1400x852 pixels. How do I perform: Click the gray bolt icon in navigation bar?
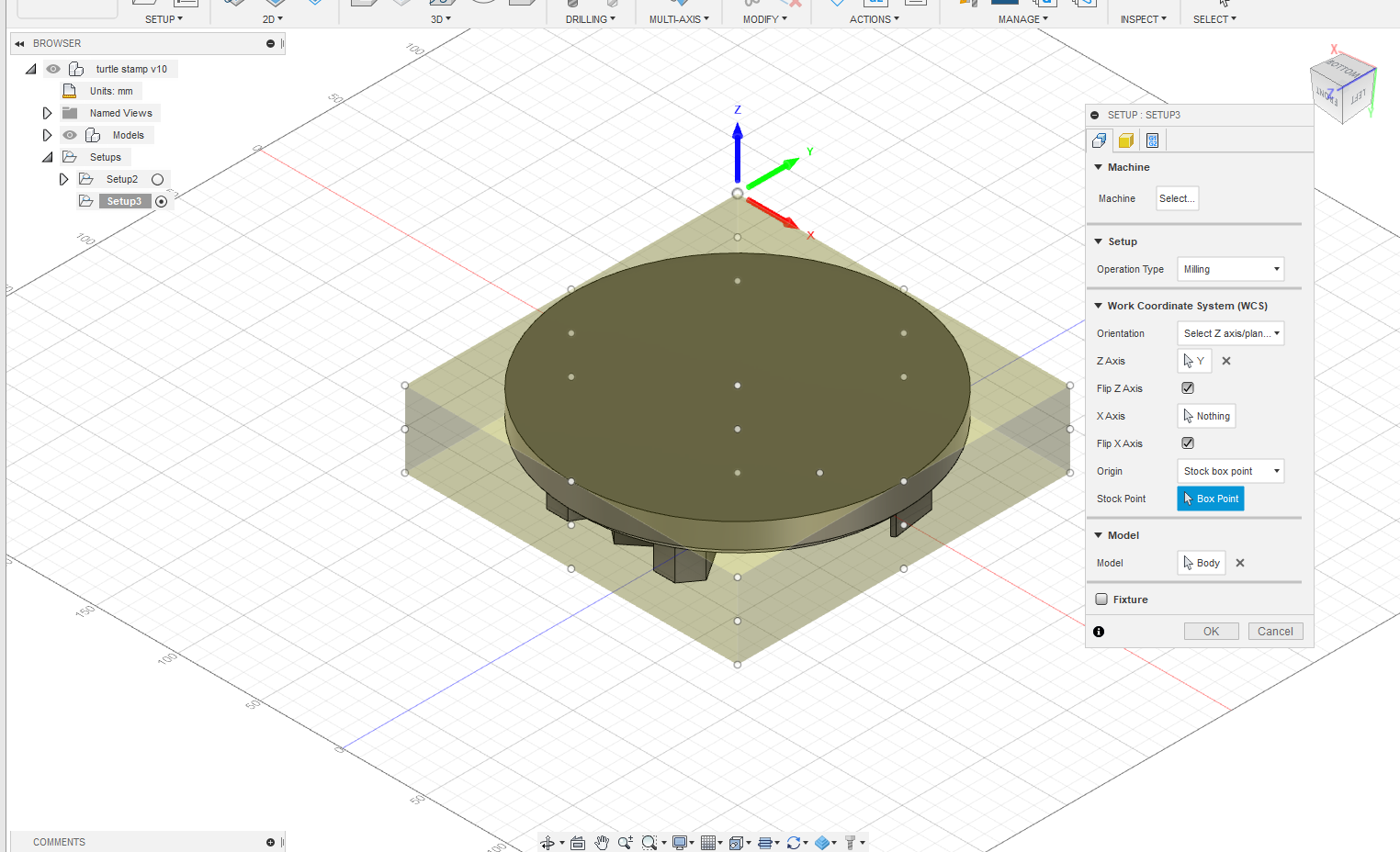(x=851, y=843)
